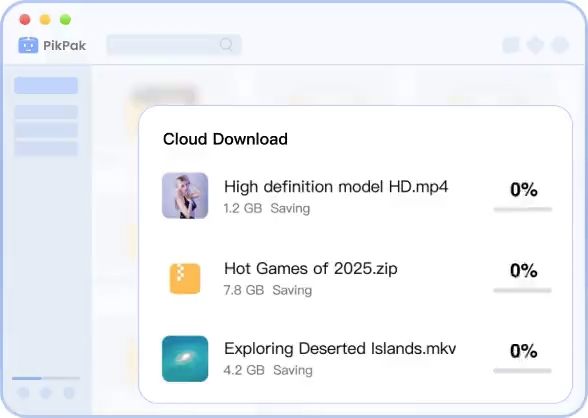Open the model video thumbnail
The width and height of the screenshot is (588, 418).
pos(185,195)
